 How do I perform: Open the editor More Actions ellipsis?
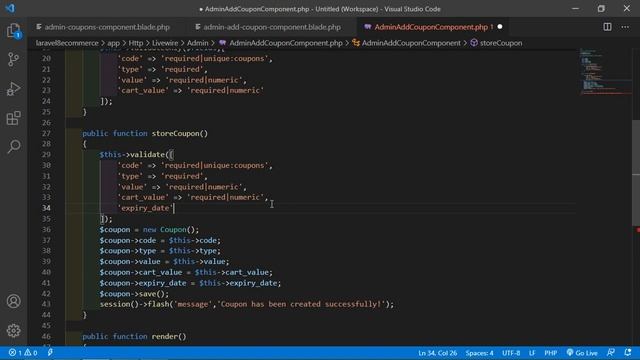pyautogui.click(x=625, y=27)
